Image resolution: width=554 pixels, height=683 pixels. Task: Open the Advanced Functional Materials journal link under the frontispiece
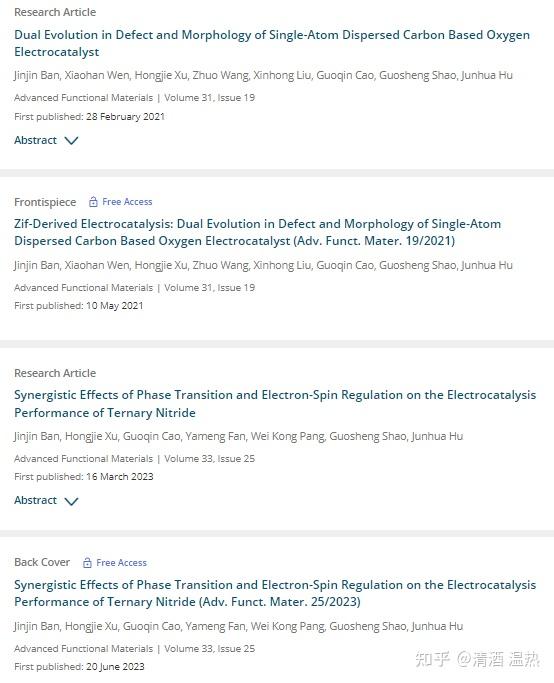[84, 288]
